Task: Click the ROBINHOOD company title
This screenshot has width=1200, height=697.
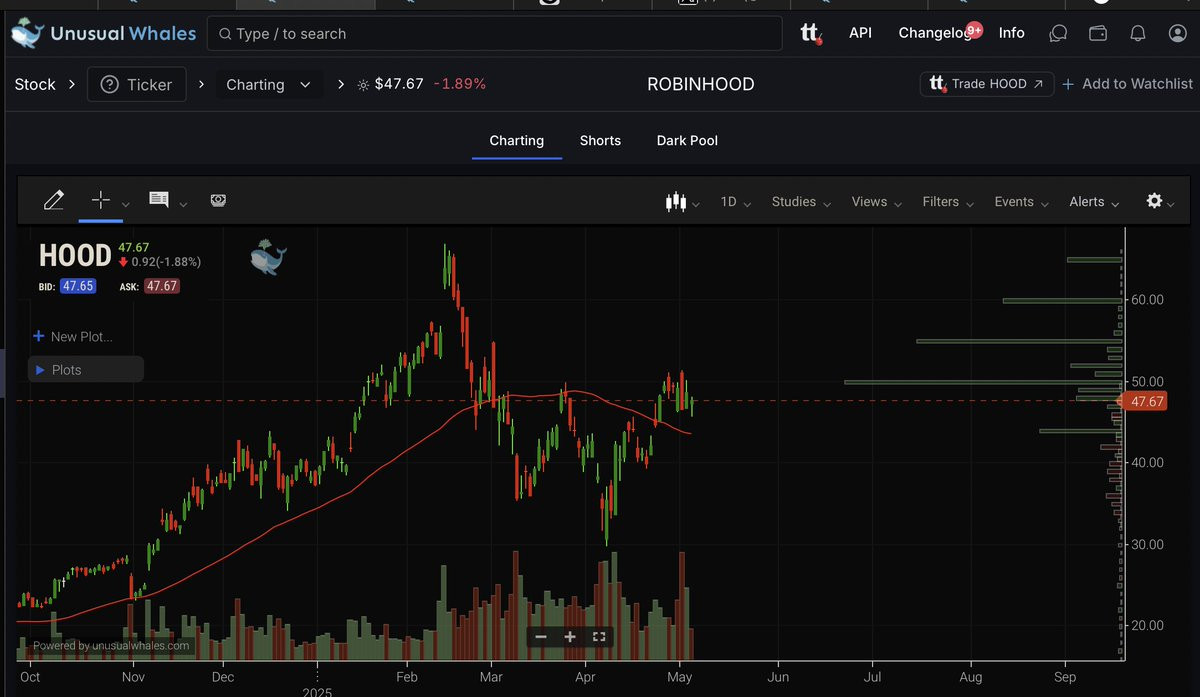Action: point(700,84)
